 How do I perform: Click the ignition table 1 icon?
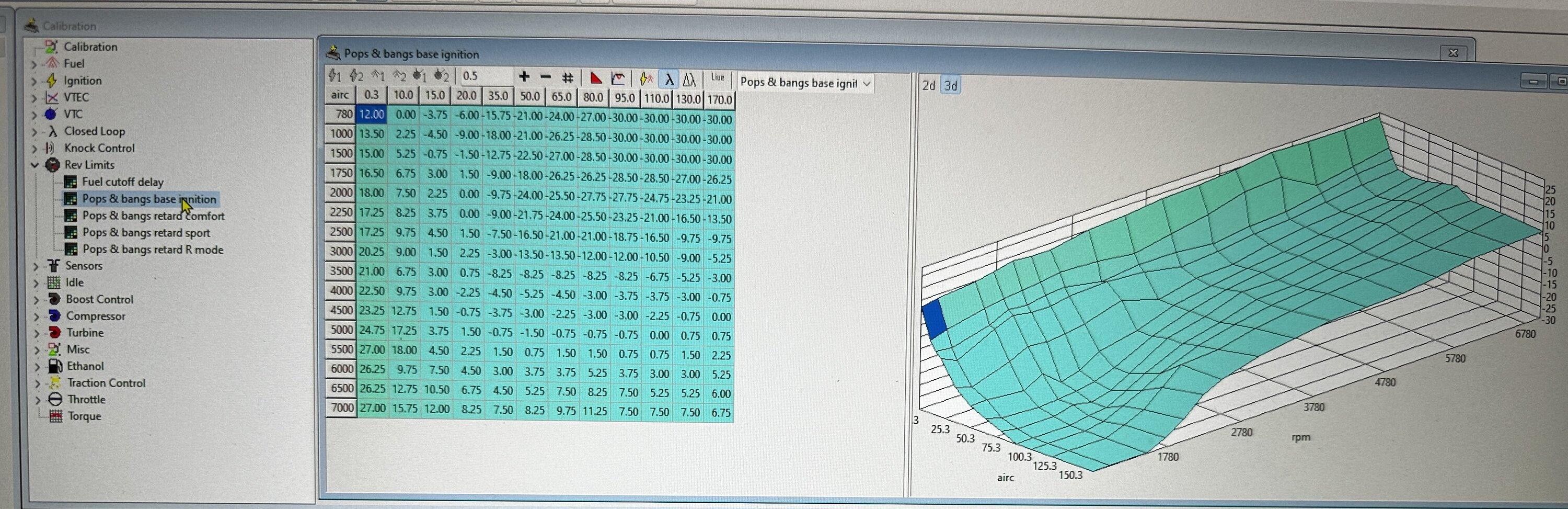335,76
